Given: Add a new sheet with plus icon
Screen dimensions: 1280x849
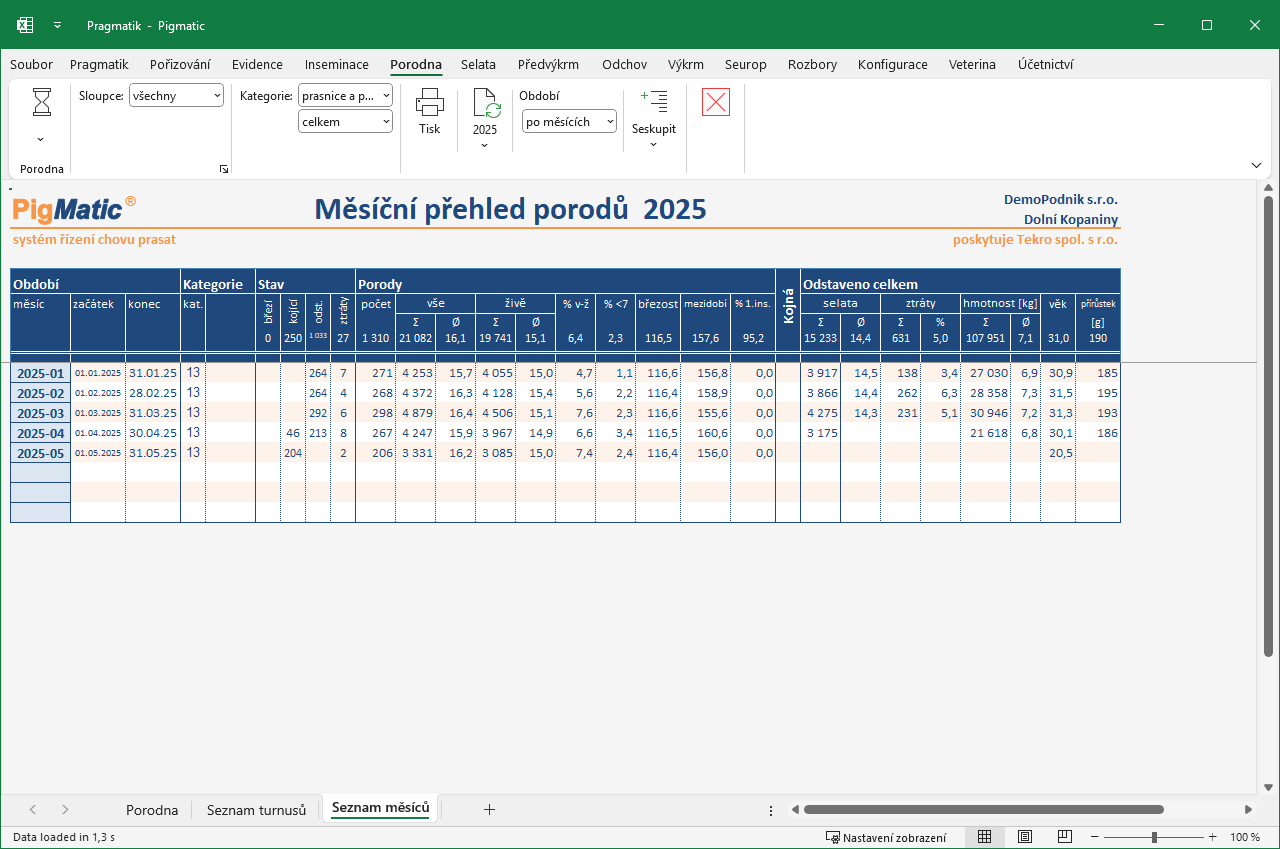Looking at the screenshot, I should click(489, 810).
